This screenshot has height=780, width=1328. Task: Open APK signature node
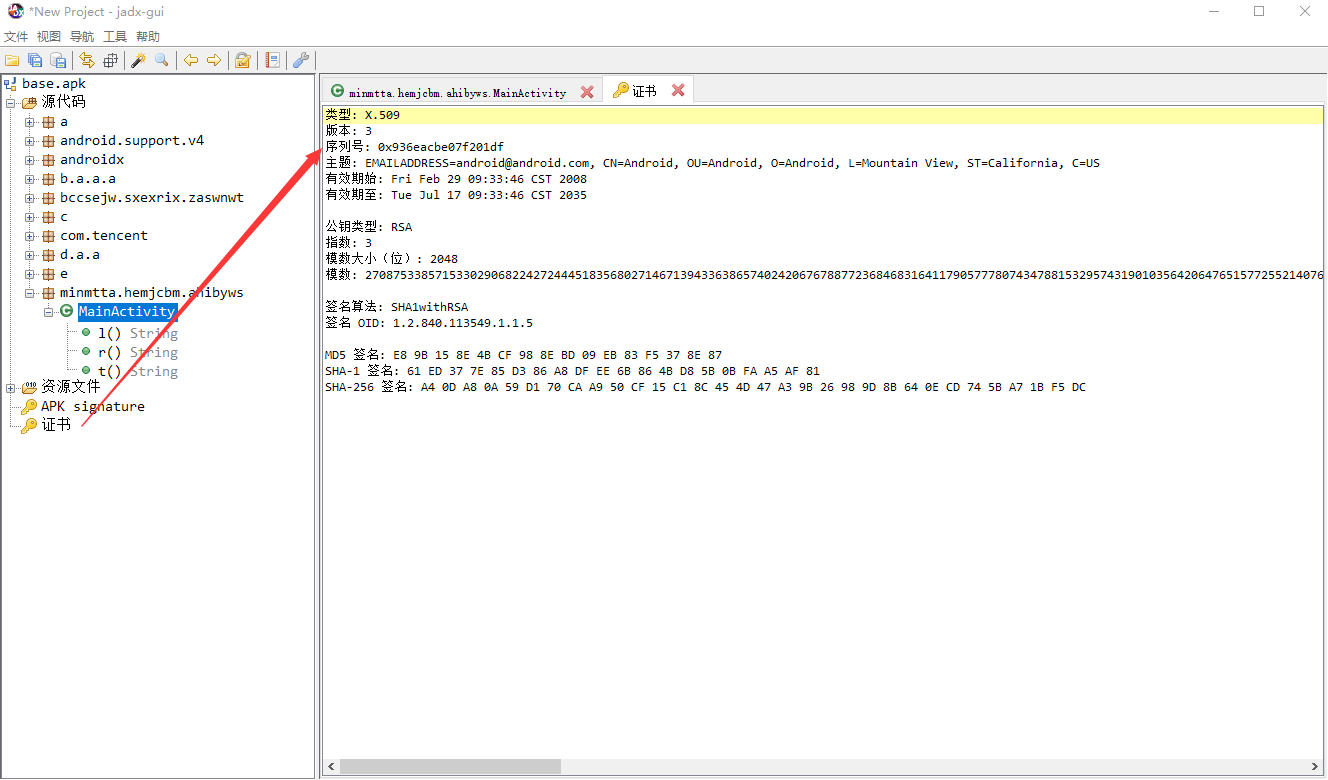[x=93, y=407]
